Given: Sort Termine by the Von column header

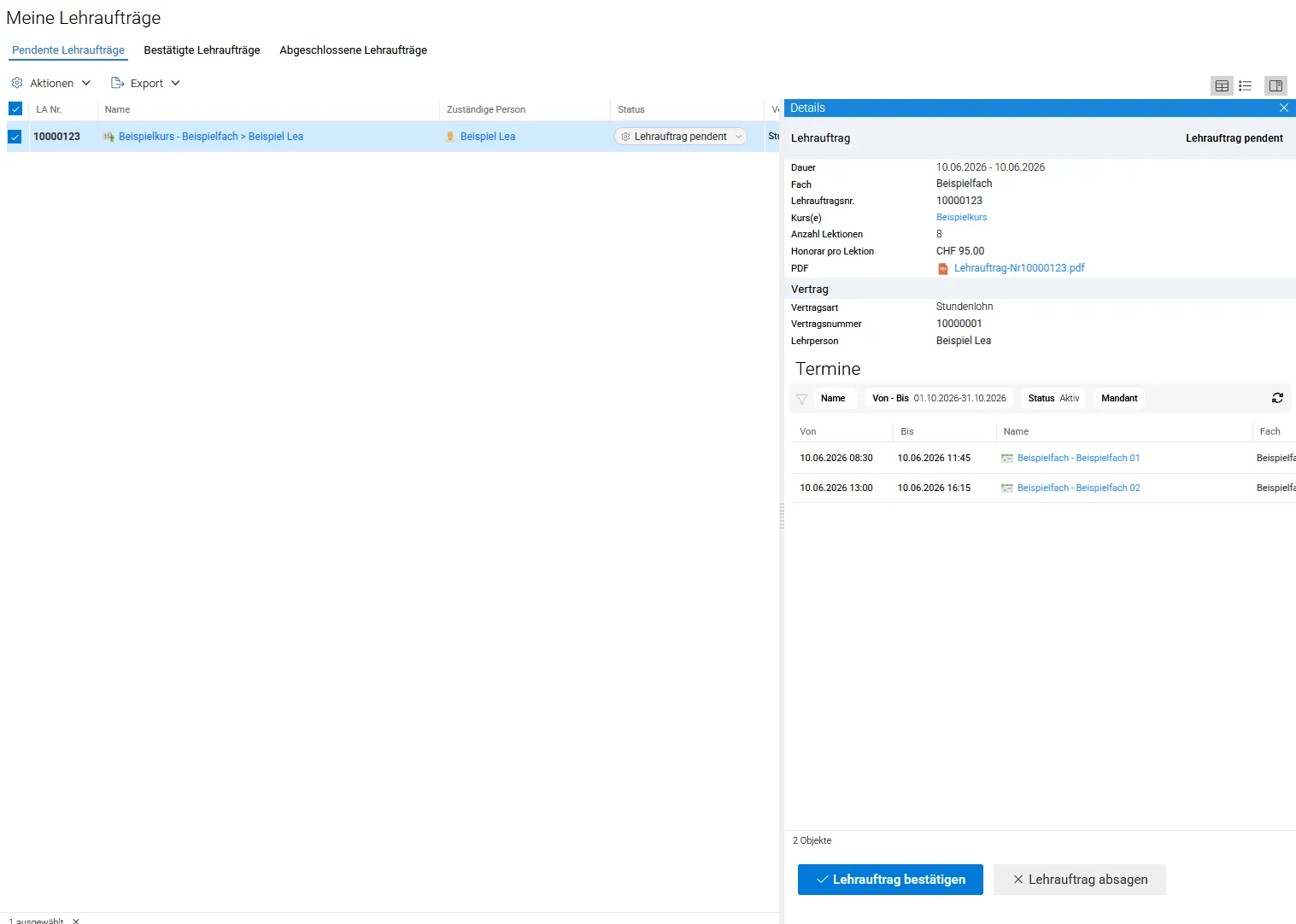Looking at the screenshot, I should [842, 431].
